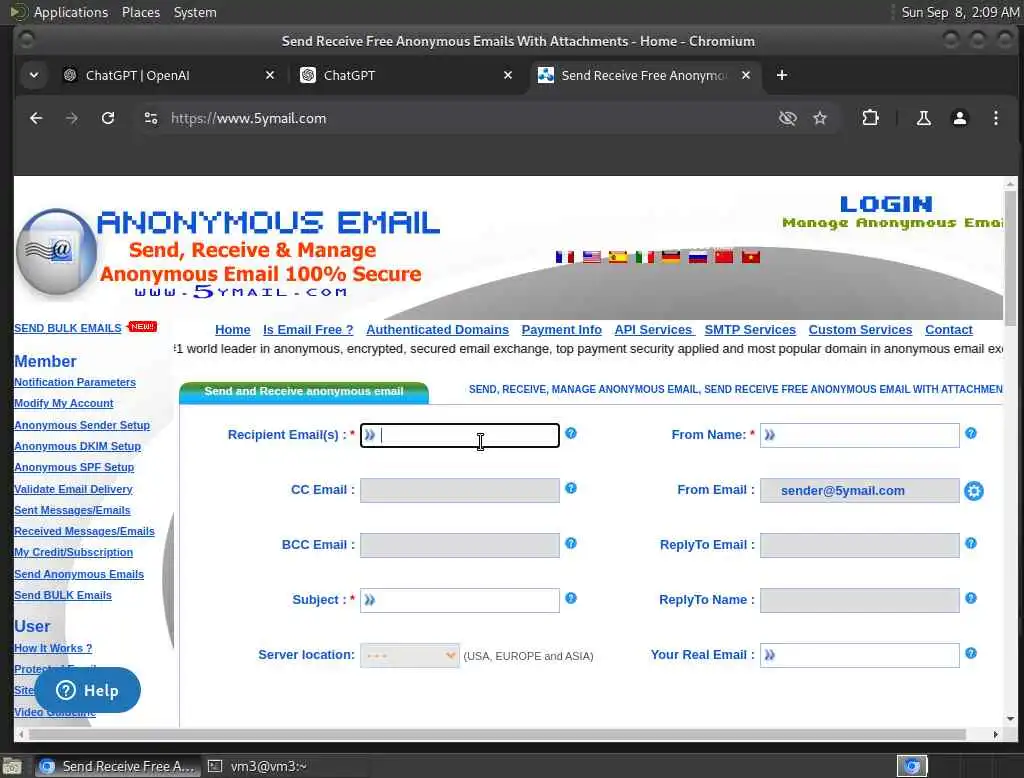Viewport: 1024px width, 778px height.
Task: Click the help icon beside ReplyTo Name
Action: [970, 598]
